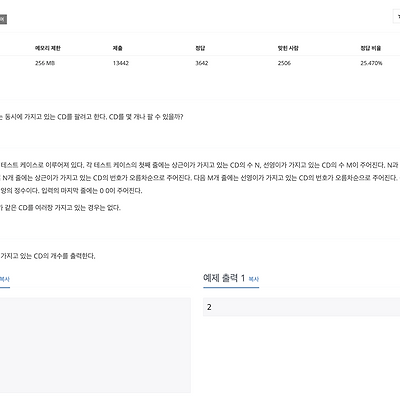
Task: Click the 제출 column header
Action: click(x=117, y=48)
